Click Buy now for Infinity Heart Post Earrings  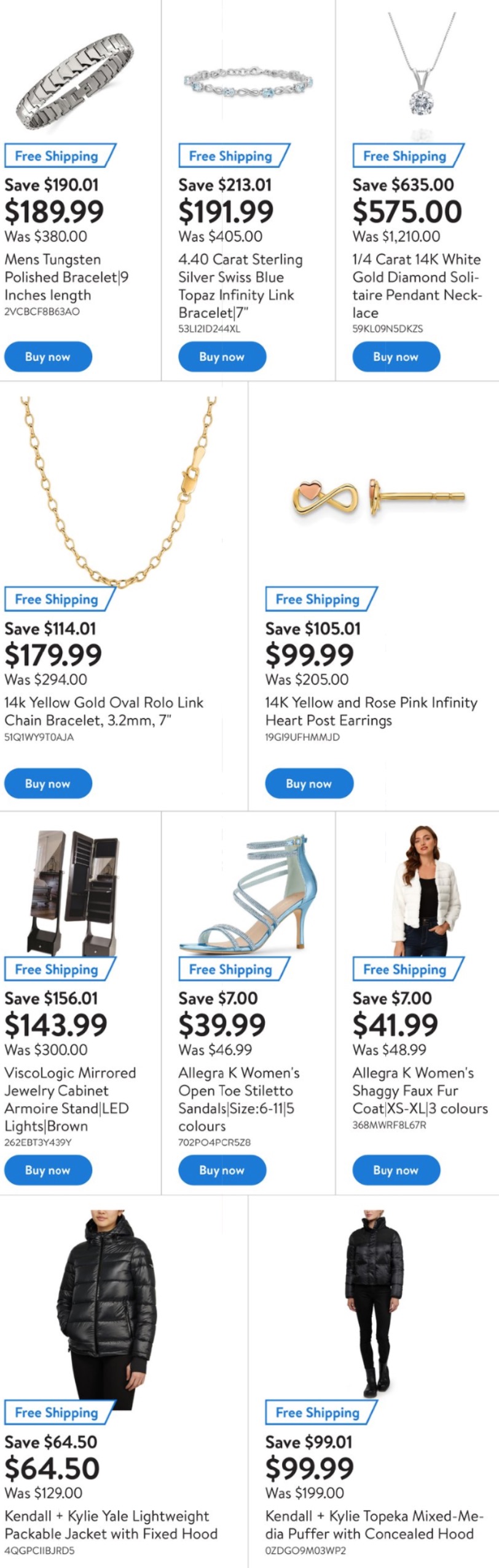(308, 783)
